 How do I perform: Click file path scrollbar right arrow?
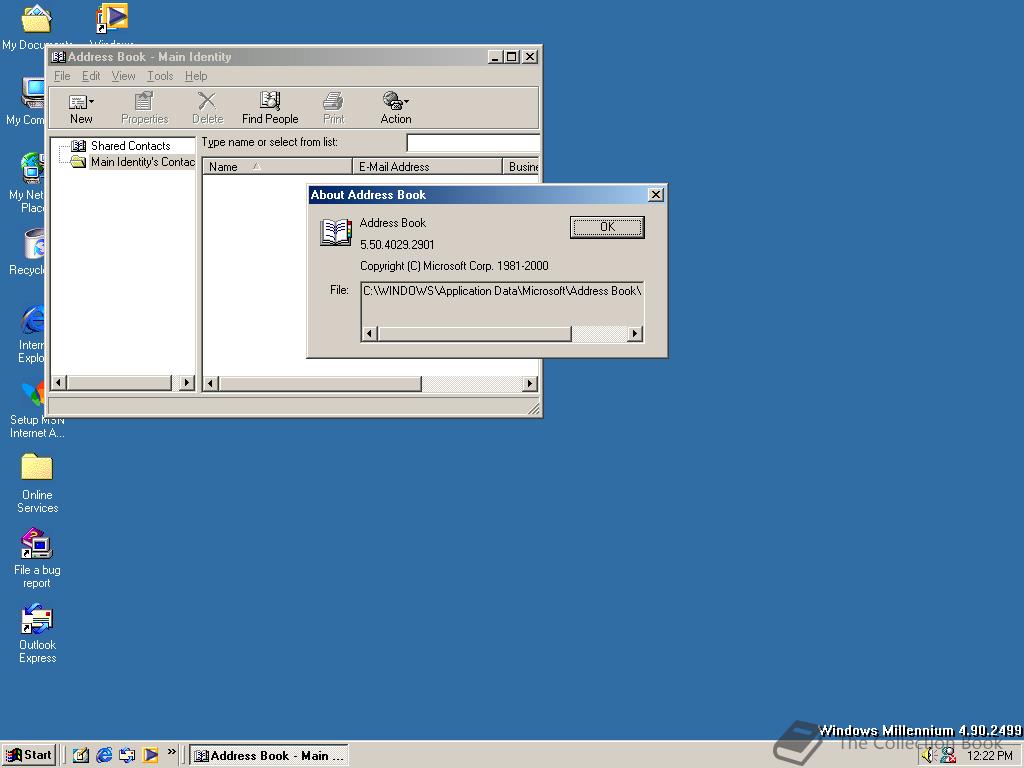pos(635,334)
